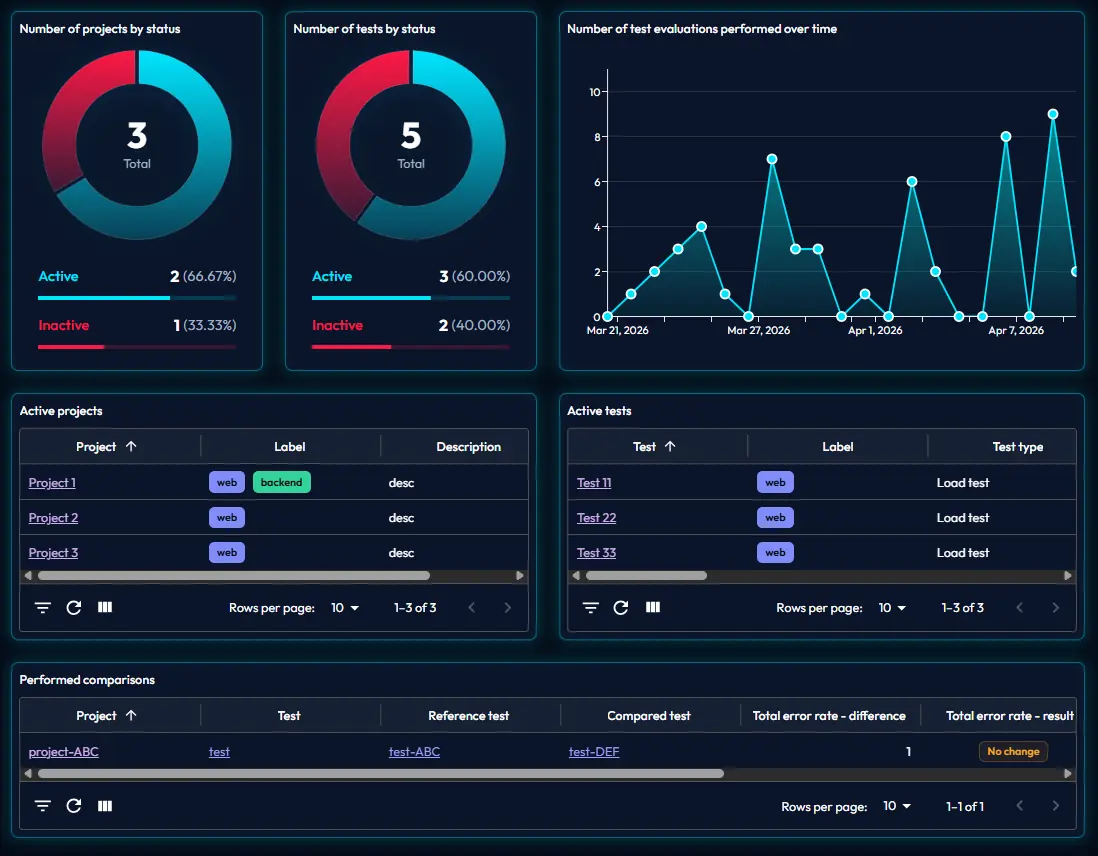Open the test link in comparisons row

point(219,752)
